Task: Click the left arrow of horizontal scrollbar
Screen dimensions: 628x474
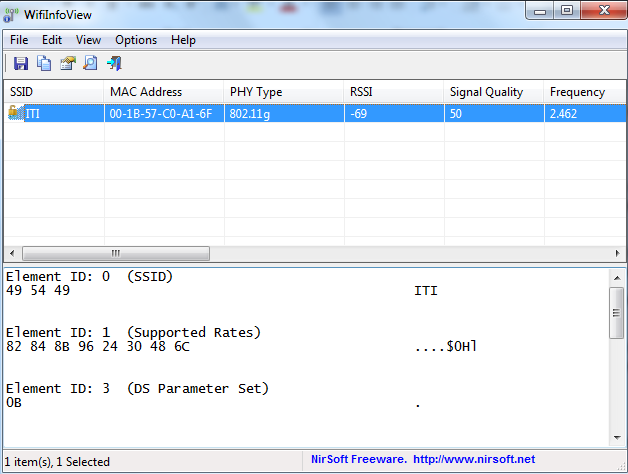Action: [12, 253]
